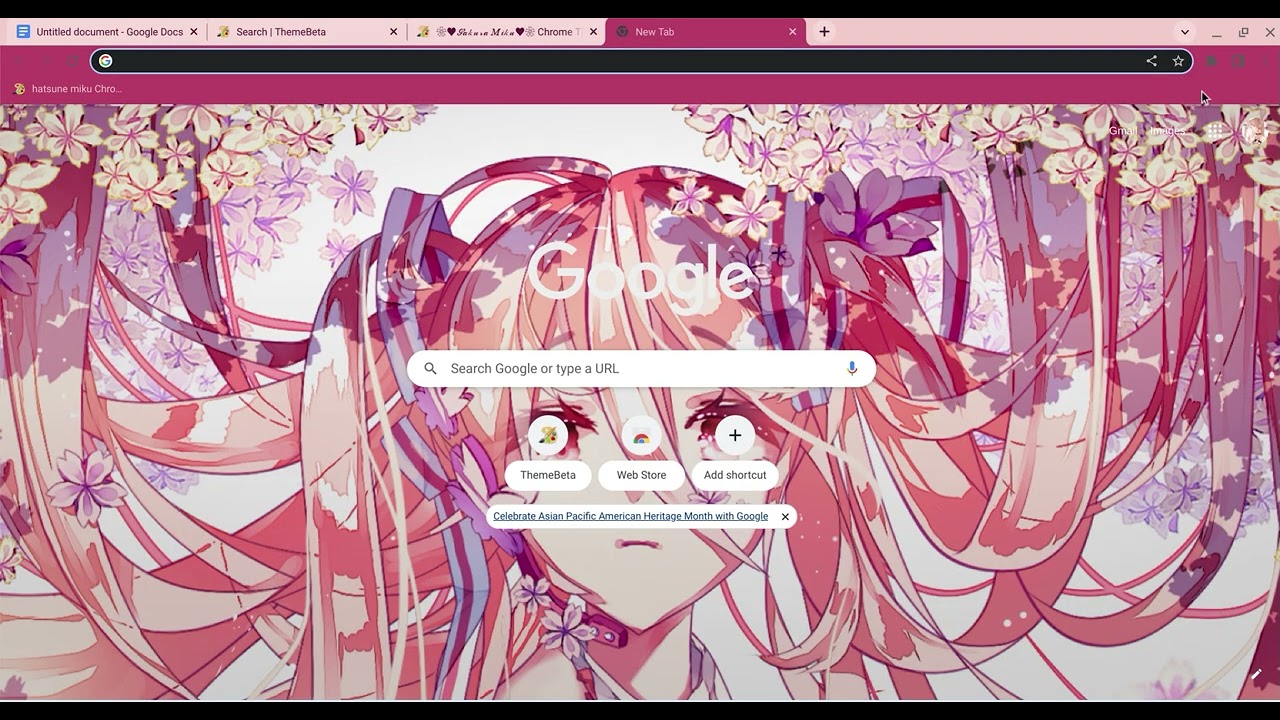The height and width of the screenshot is (720, 1280).
Task: Open the Gmail link
Action: (1123, 131)
